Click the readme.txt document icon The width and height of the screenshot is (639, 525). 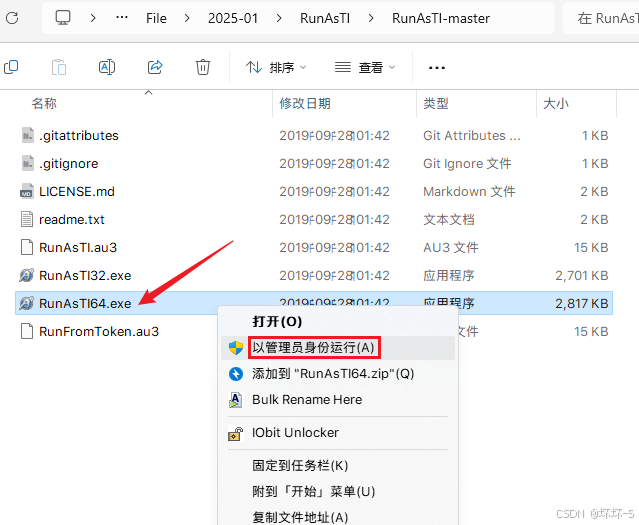pyautogui.click(x=27, y=220)
